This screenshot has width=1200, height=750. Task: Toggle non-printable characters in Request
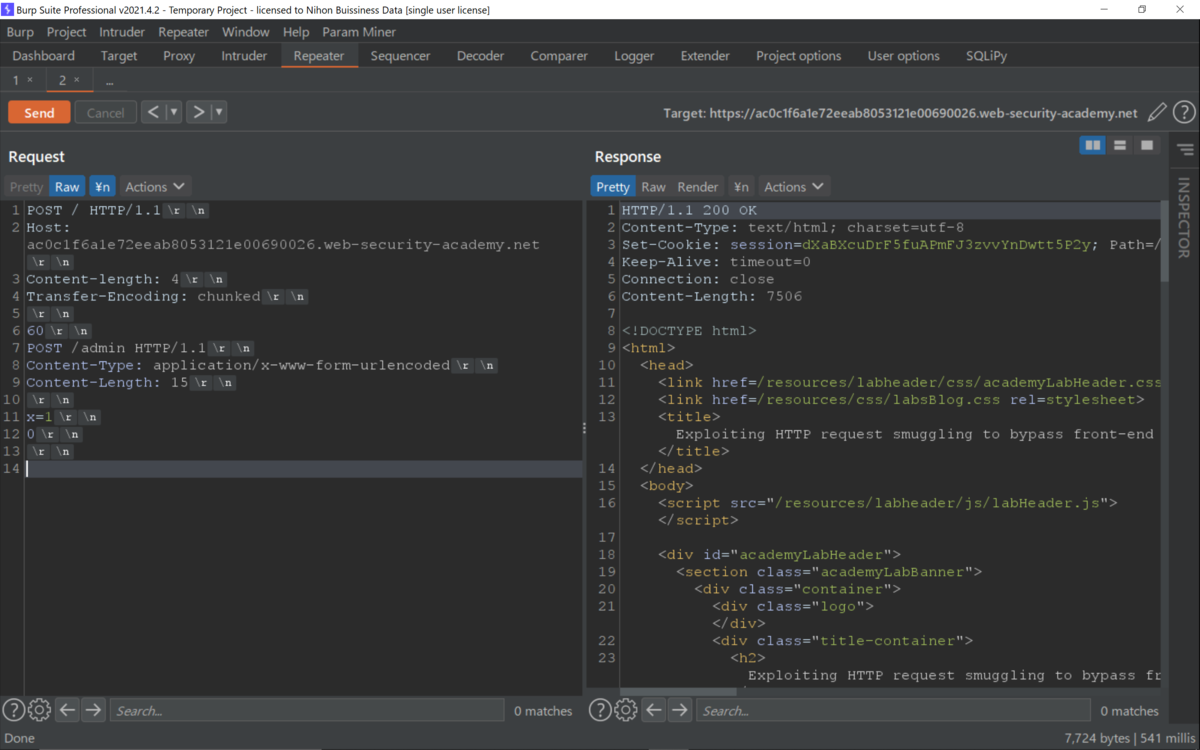pyautogui.click(x=102, y=187)
